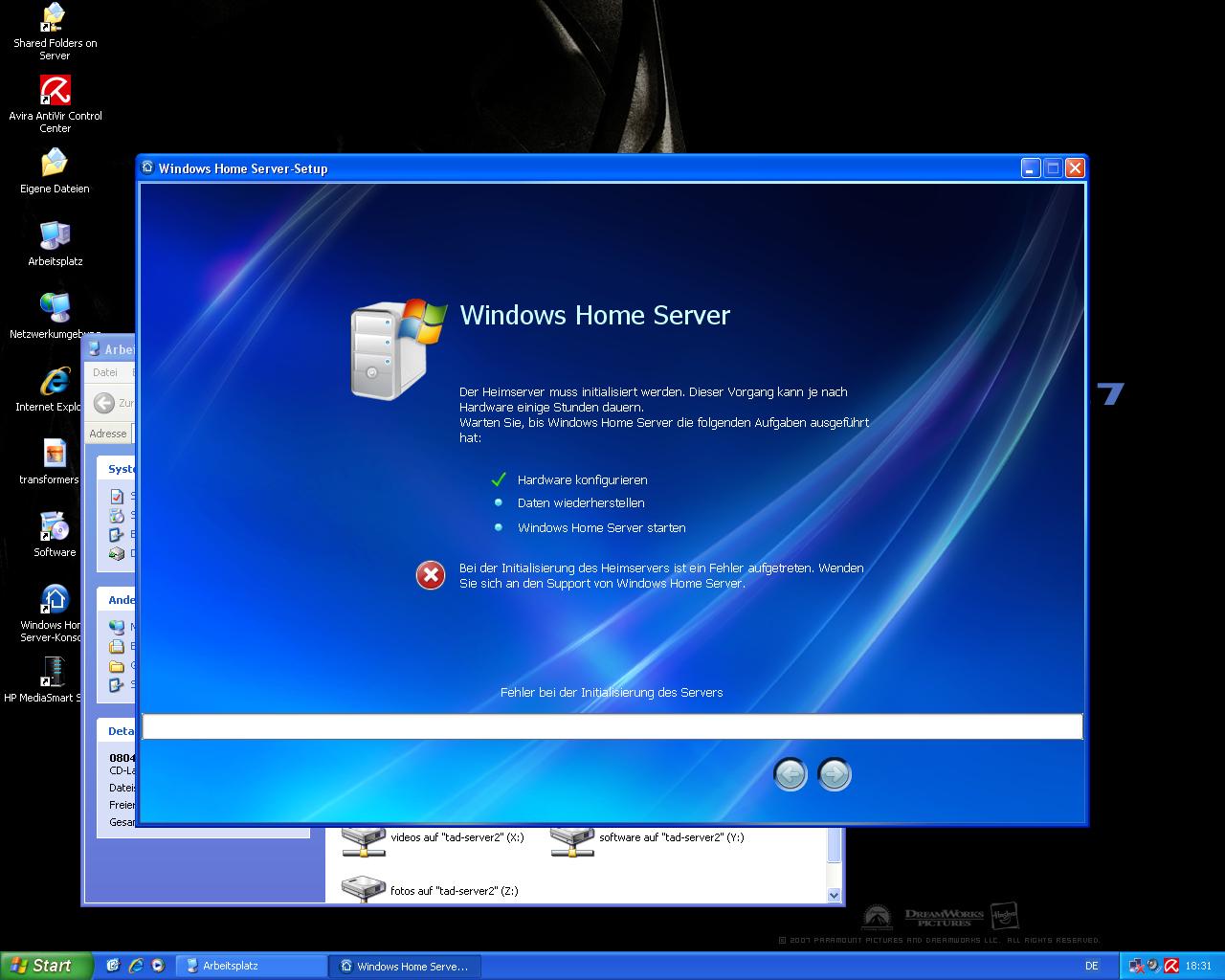The image size is (1225, 980).
Task: Click the Zurück arrow in Arbeitsplatz window
Action: 104,403
